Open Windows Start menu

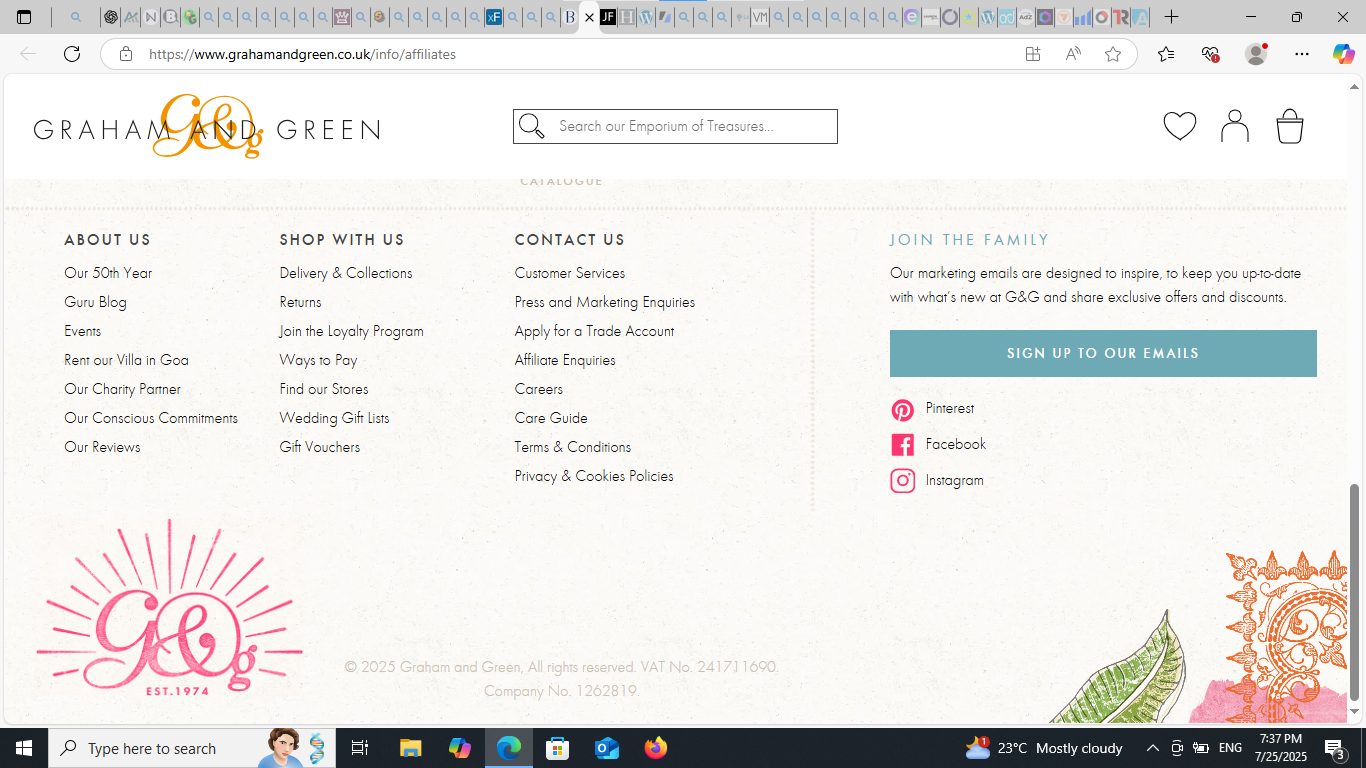click(24, 748)
